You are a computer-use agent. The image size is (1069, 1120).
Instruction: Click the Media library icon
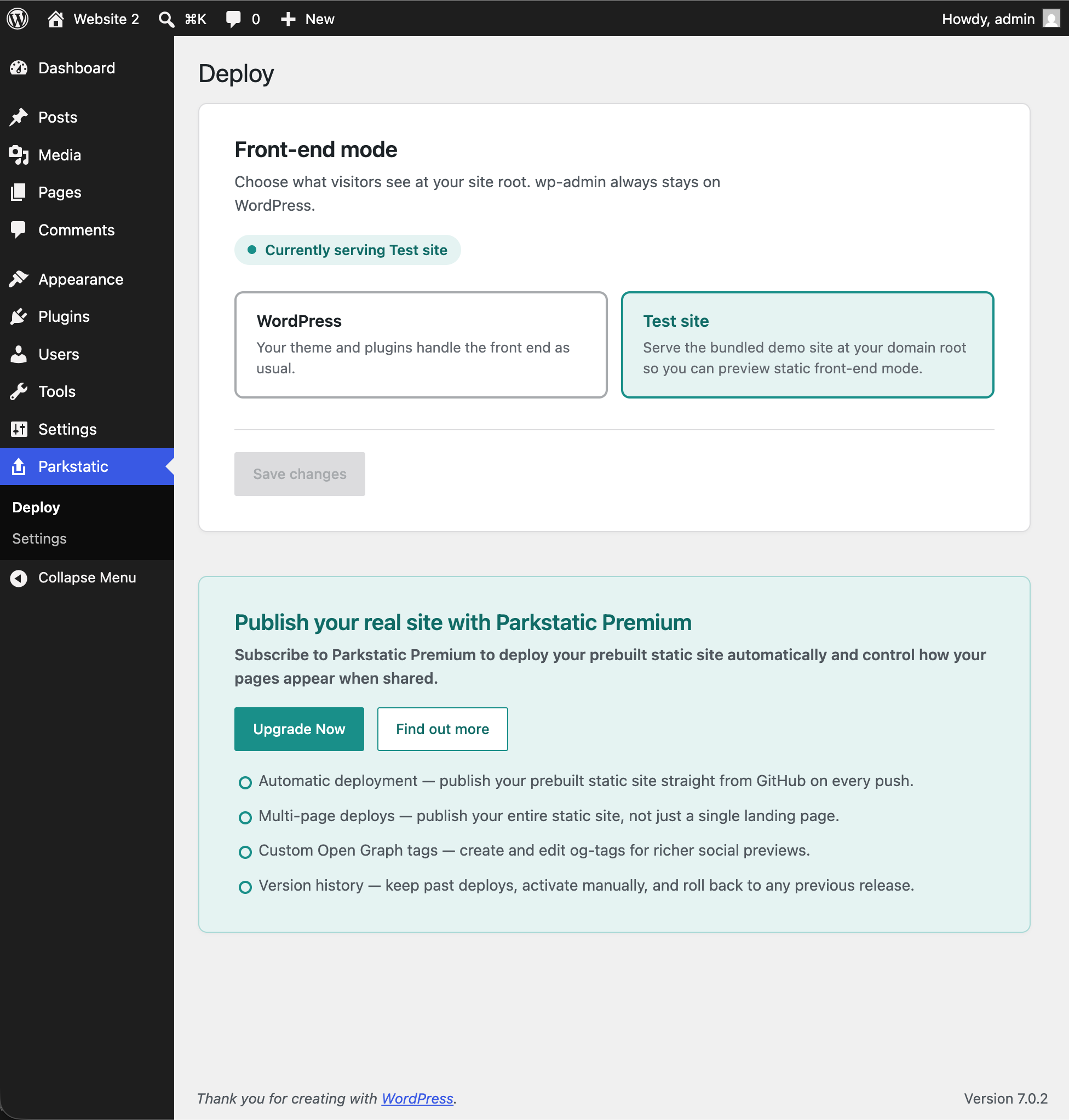(x=19, y=155)
